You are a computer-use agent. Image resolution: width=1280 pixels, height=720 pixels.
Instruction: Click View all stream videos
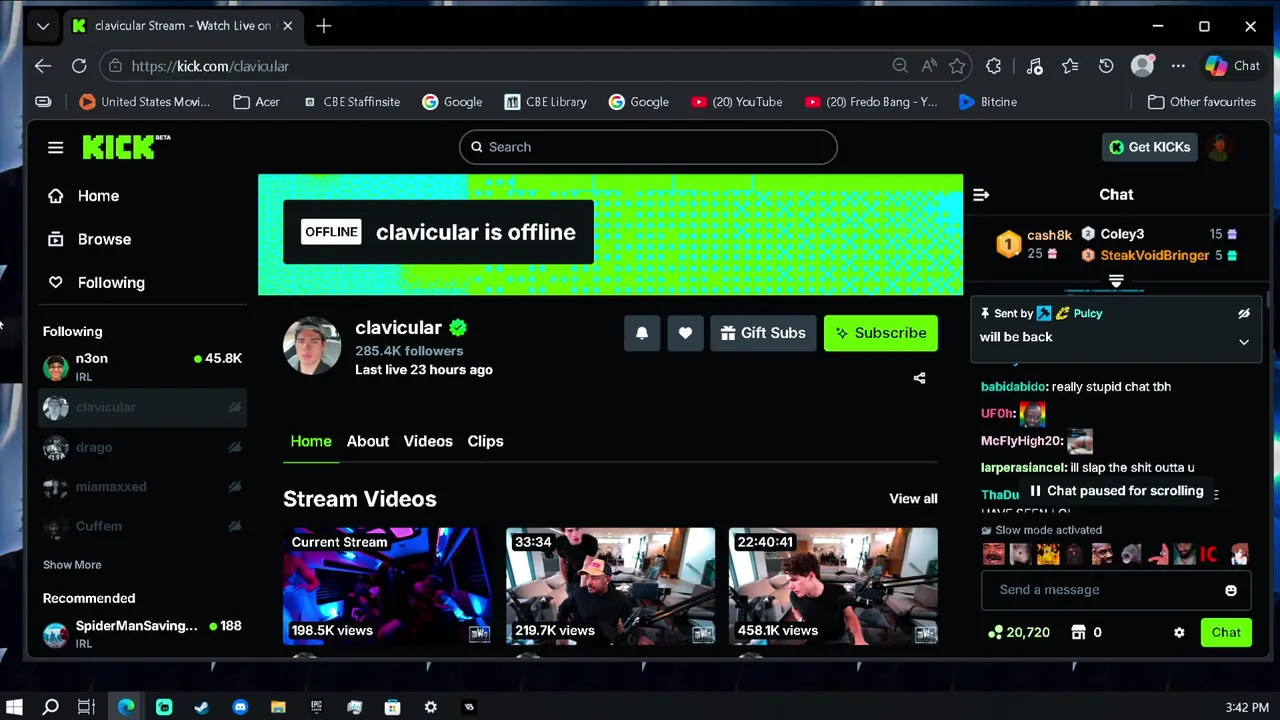[x=913, y=499]
